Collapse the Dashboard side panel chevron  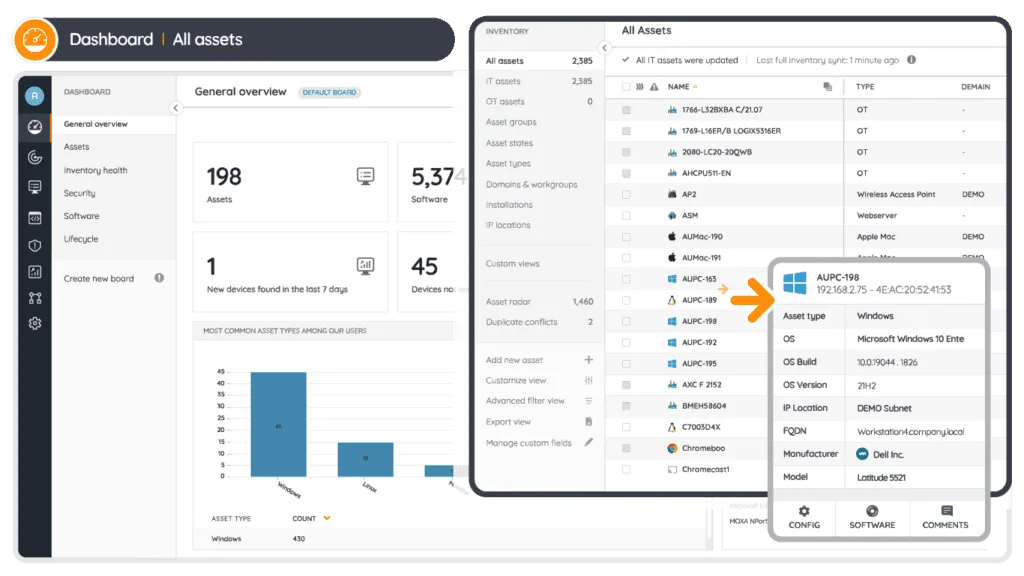point(176,108)
